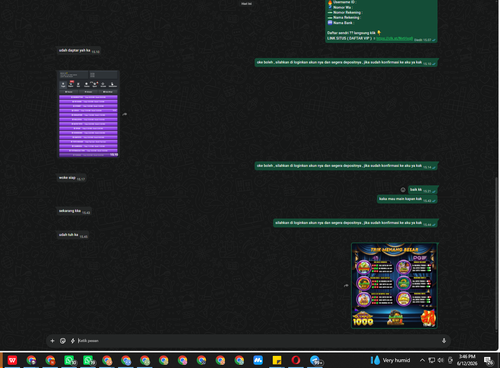Open notification center icon
500x368 pixels.
[x=489, y=360]
